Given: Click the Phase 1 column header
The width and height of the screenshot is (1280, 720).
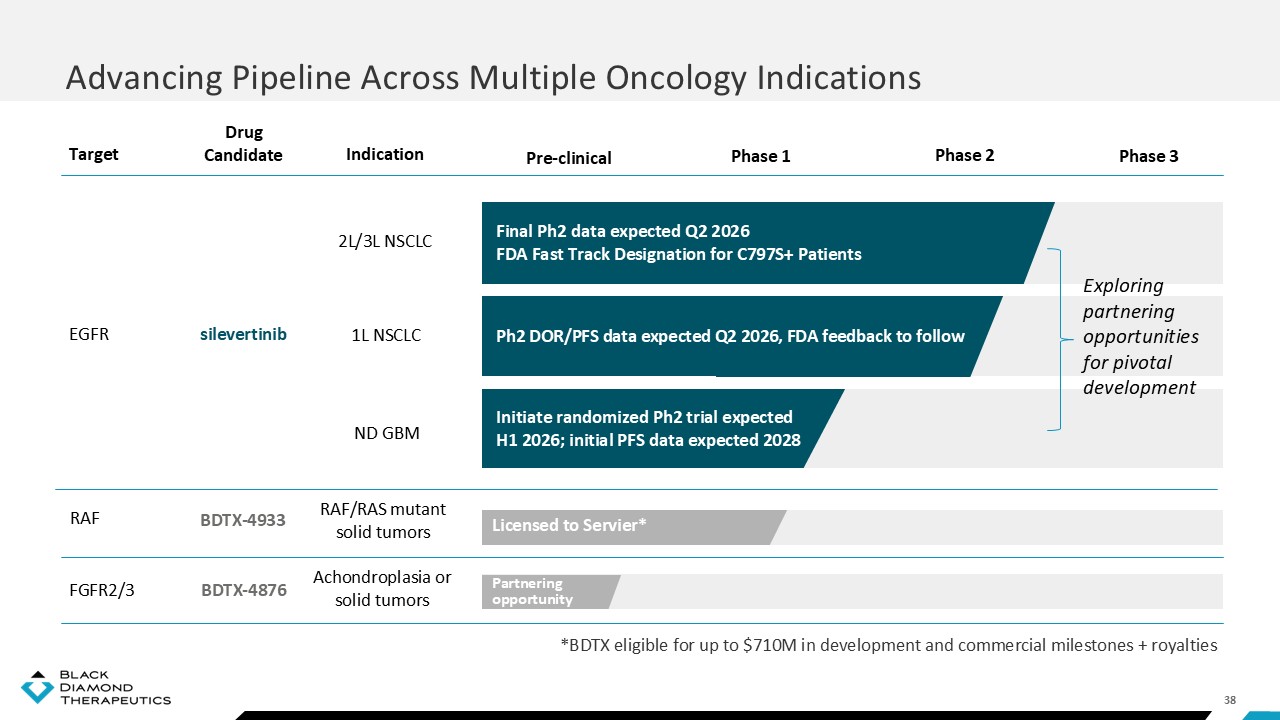Looking at the screenshot, I should [x=760, y=156].
